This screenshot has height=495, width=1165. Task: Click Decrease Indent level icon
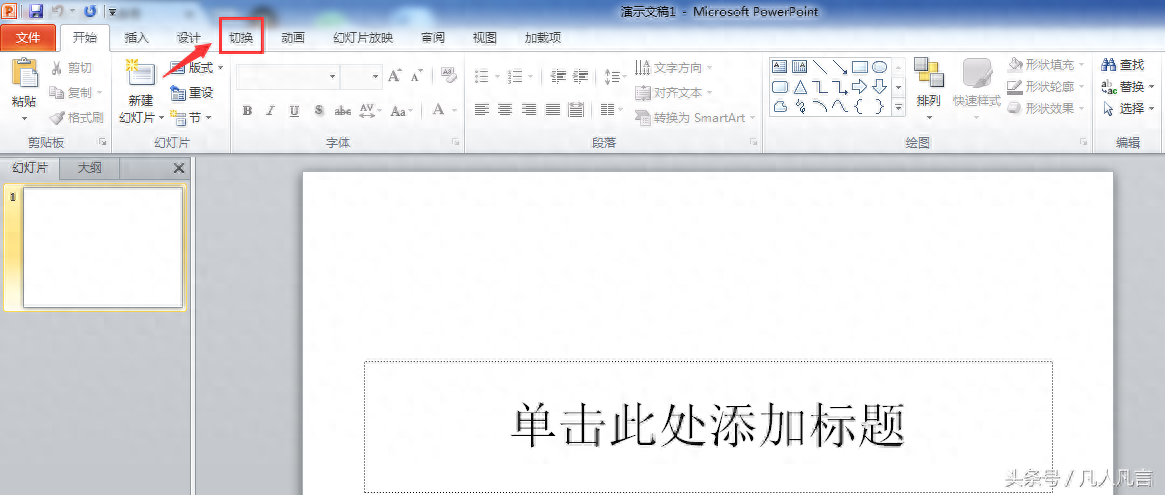coord(558,76)
